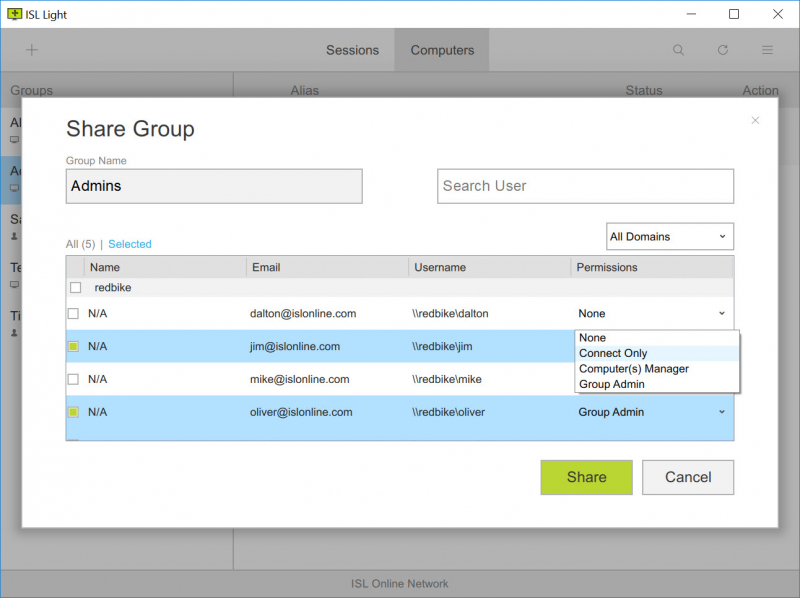Check the mike@islonline.com user checkbox
800x598 pixels.
coord(73,379)
